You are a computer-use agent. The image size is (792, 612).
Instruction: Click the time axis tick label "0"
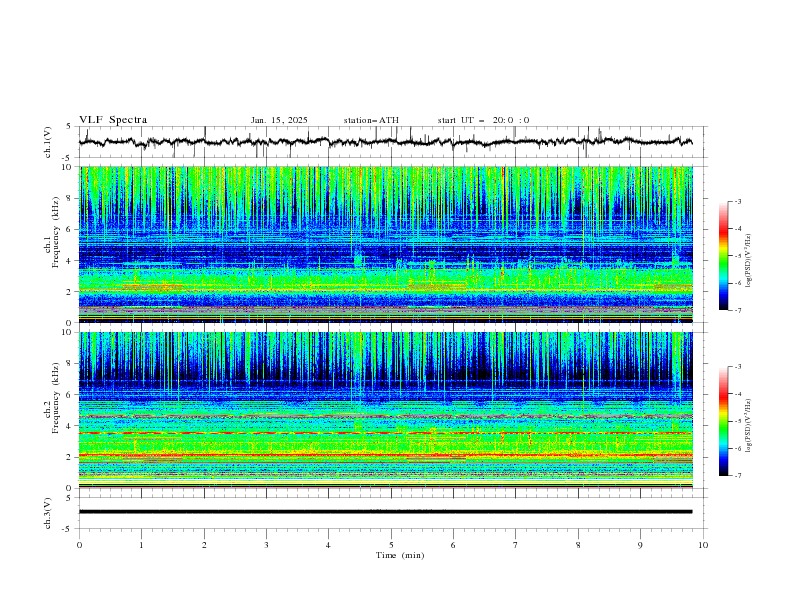[79, 545]
